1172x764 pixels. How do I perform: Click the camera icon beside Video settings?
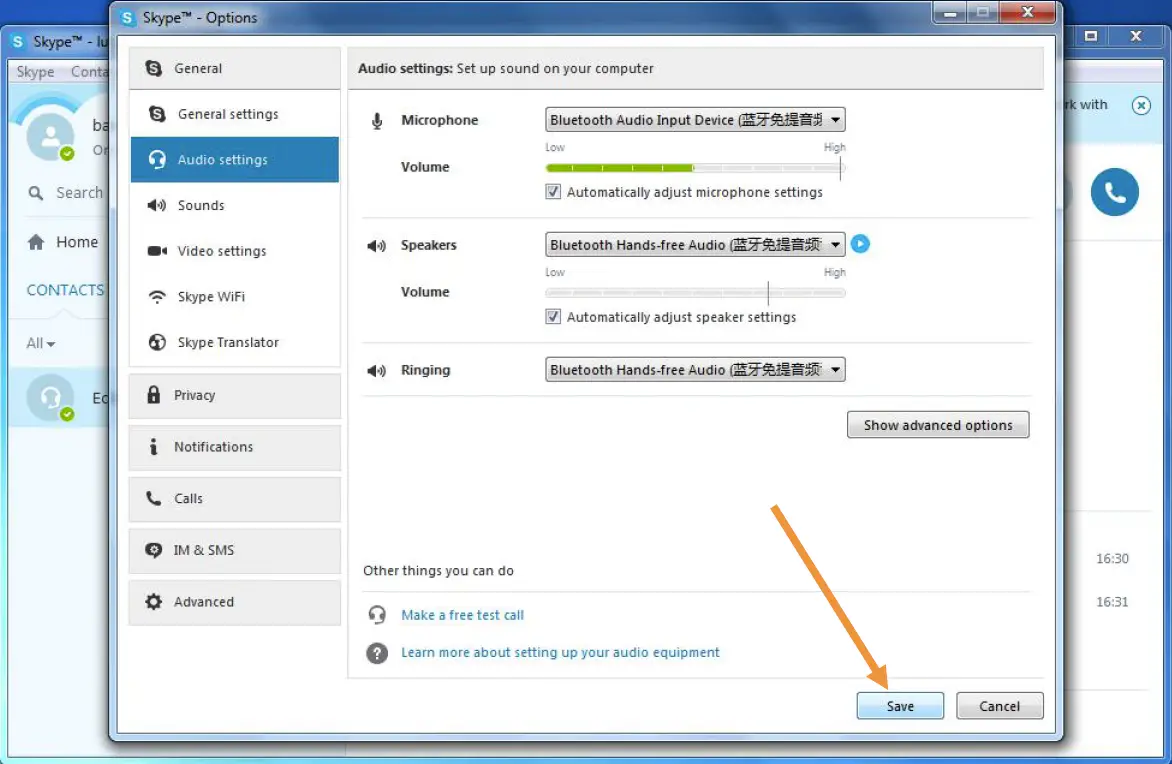(x=157, y=250)
